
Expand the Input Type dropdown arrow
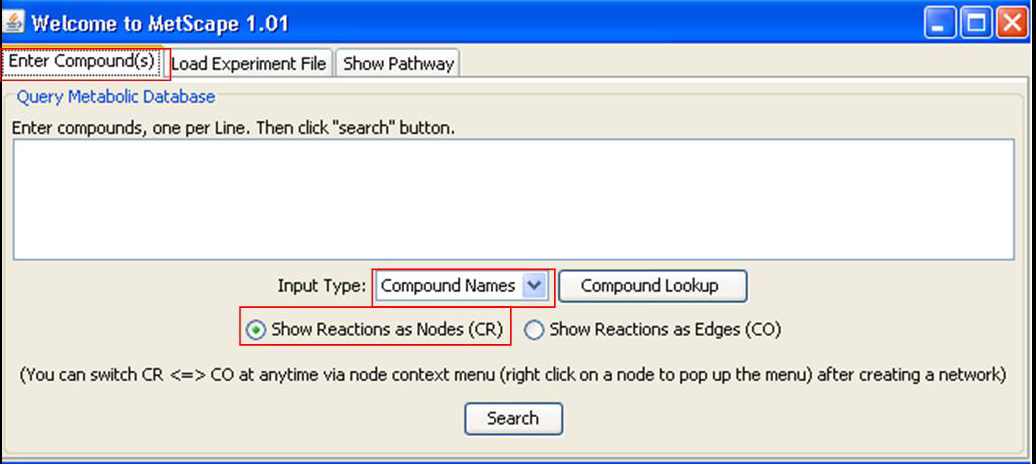[x=534, y=286]
